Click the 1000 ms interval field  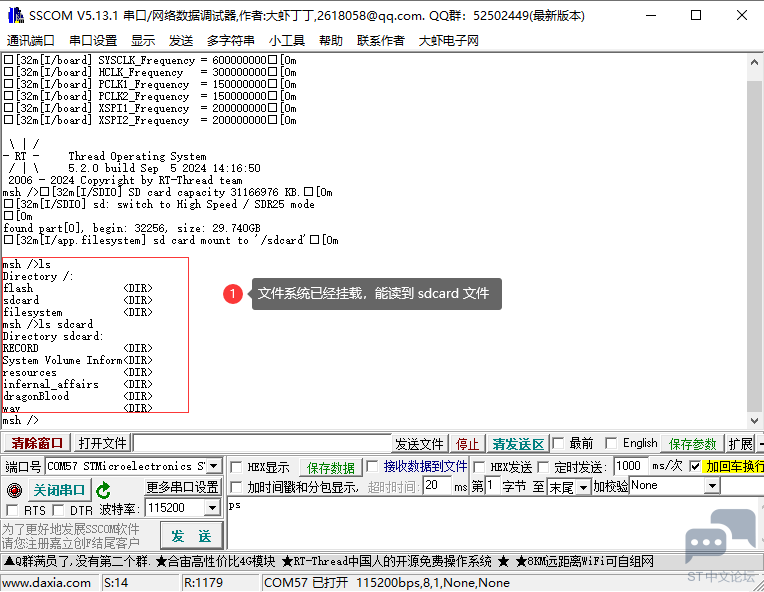pos(630,466)
